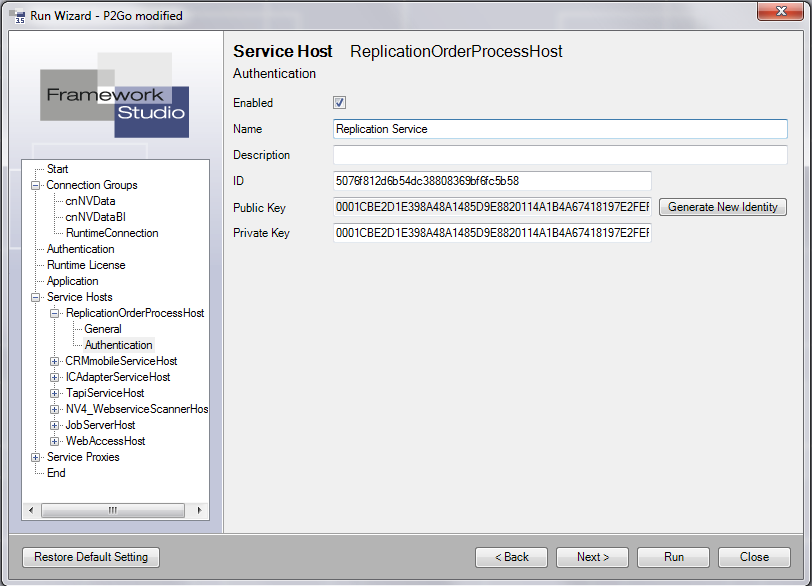
Task: Click the Run button
Action: (673, 557)
